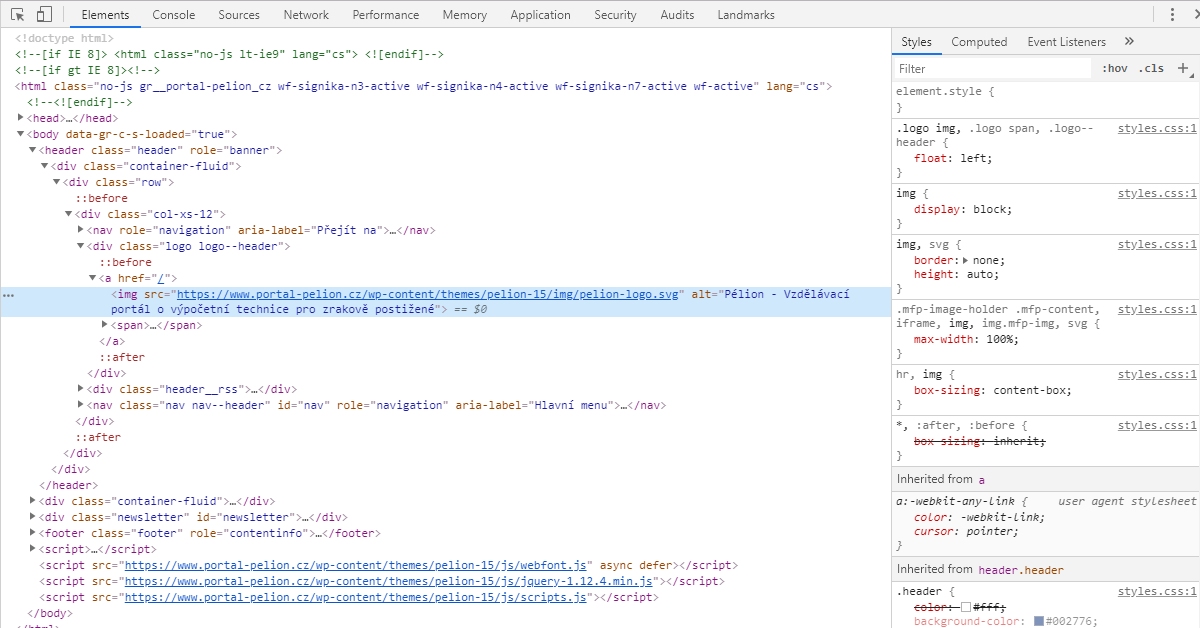1200x628 pixels.
Task: Click the plus icon for new style rule
Action: [x=1183, y=68]
